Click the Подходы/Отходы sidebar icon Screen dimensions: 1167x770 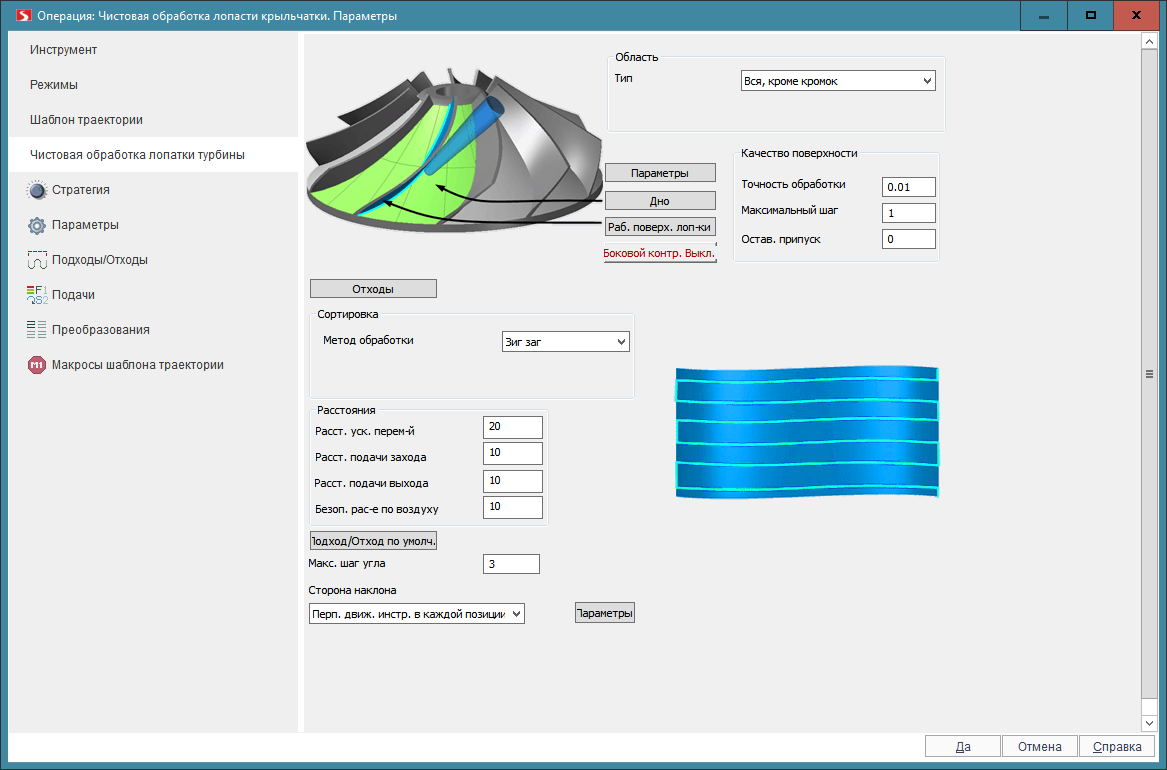tap(36, 260)
